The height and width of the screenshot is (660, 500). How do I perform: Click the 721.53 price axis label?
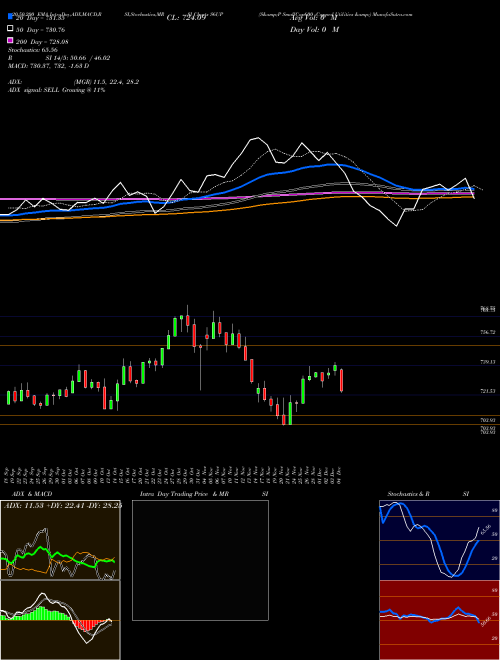[x=488, y=391]
